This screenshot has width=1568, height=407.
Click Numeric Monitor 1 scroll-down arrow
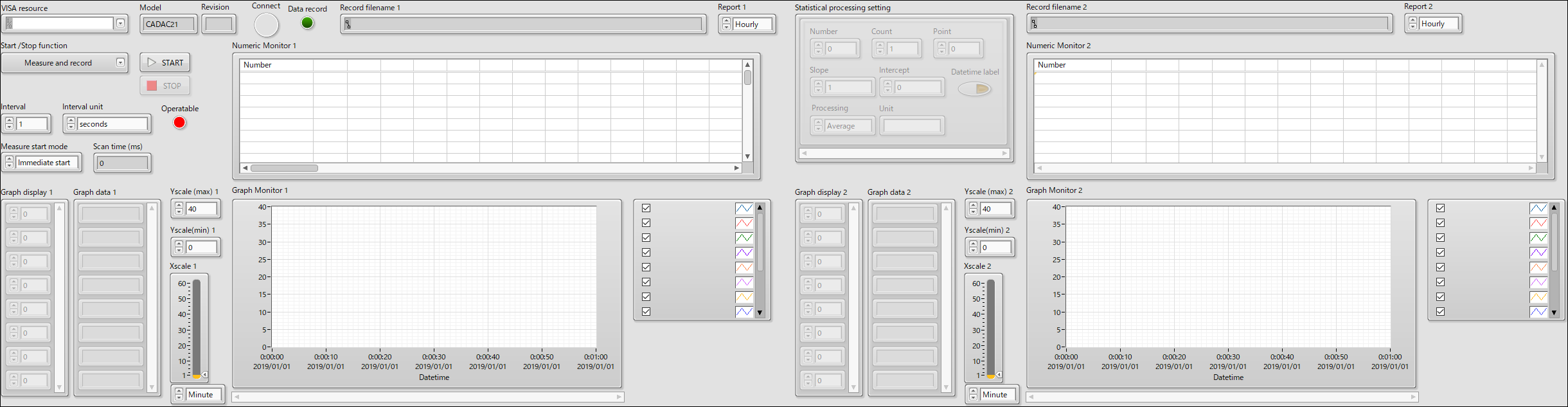747,157
